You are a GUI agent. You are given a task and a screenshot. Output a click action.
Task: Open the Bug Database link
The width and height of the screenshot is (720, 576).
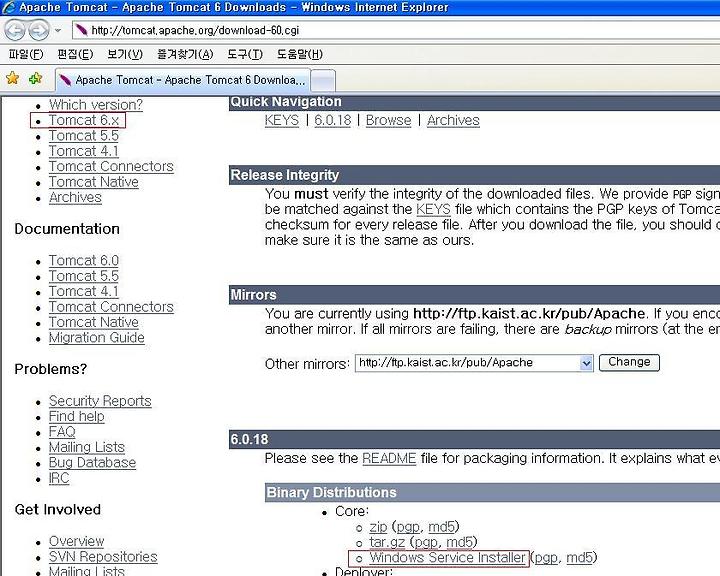92,463
